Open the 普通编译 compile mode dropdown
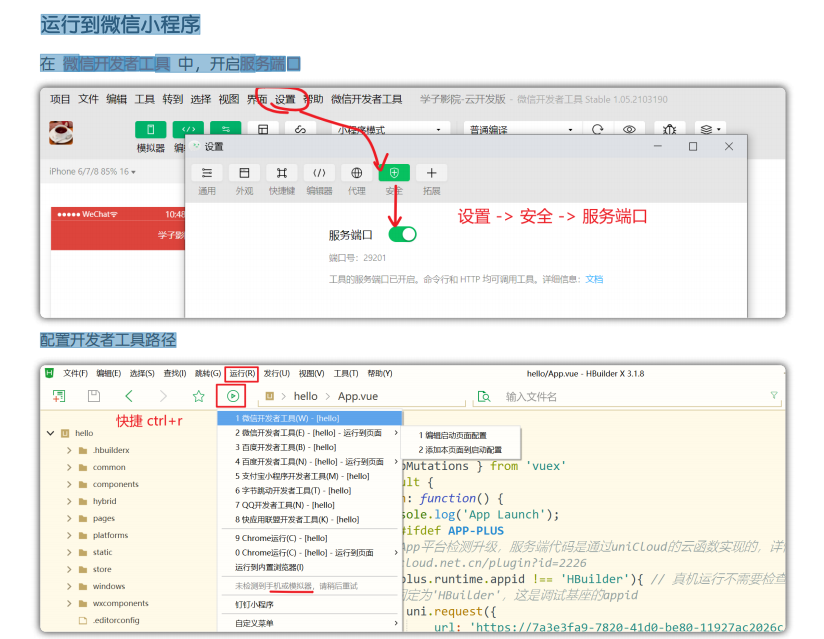 coord(522,129)
